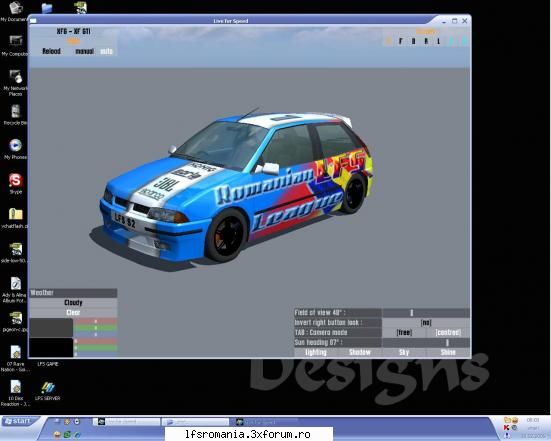
Task: Click the lower black color preview swatch
Action: pyautogui.click(x=51, y=348)
